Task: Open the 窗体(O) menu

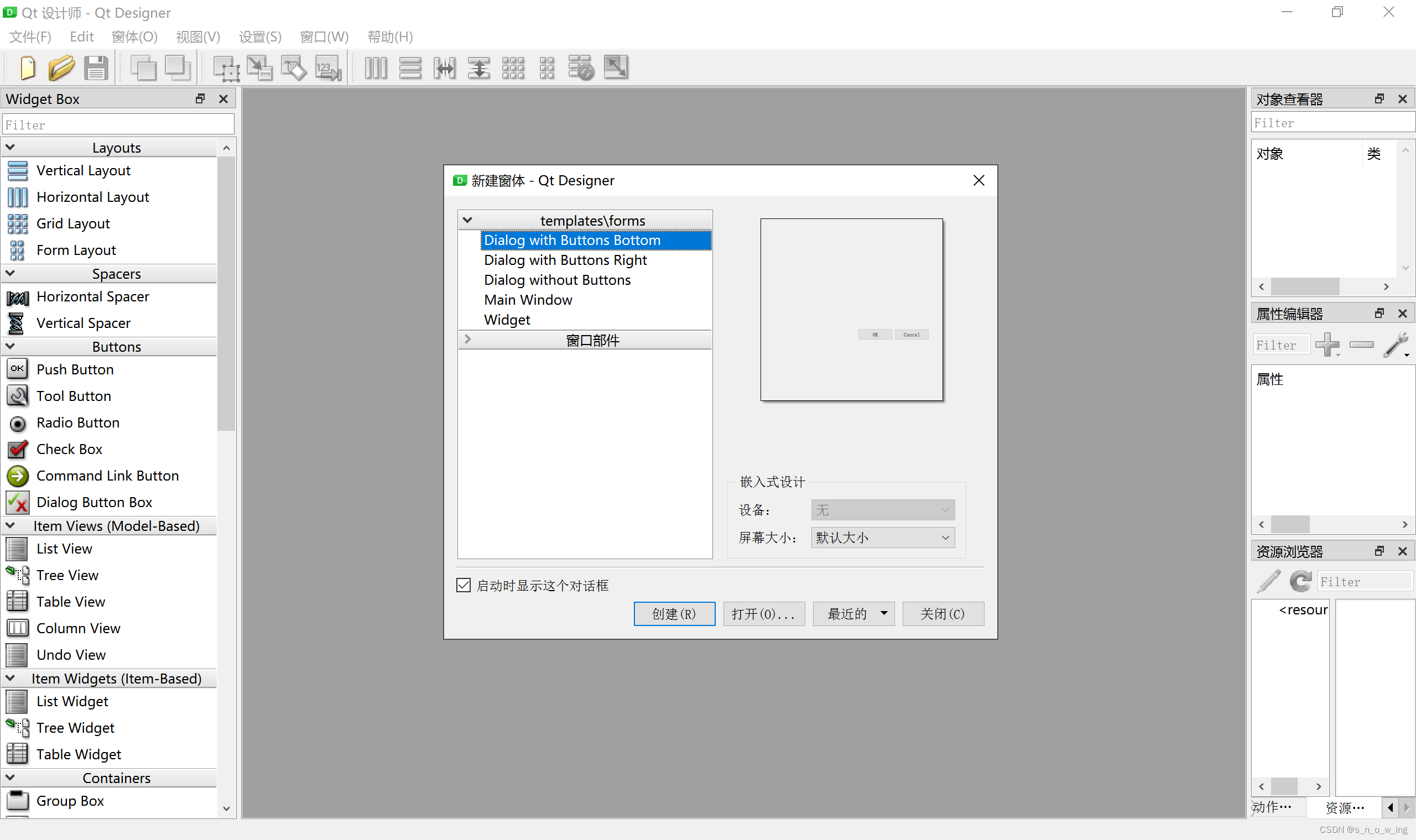Action: 134,37
